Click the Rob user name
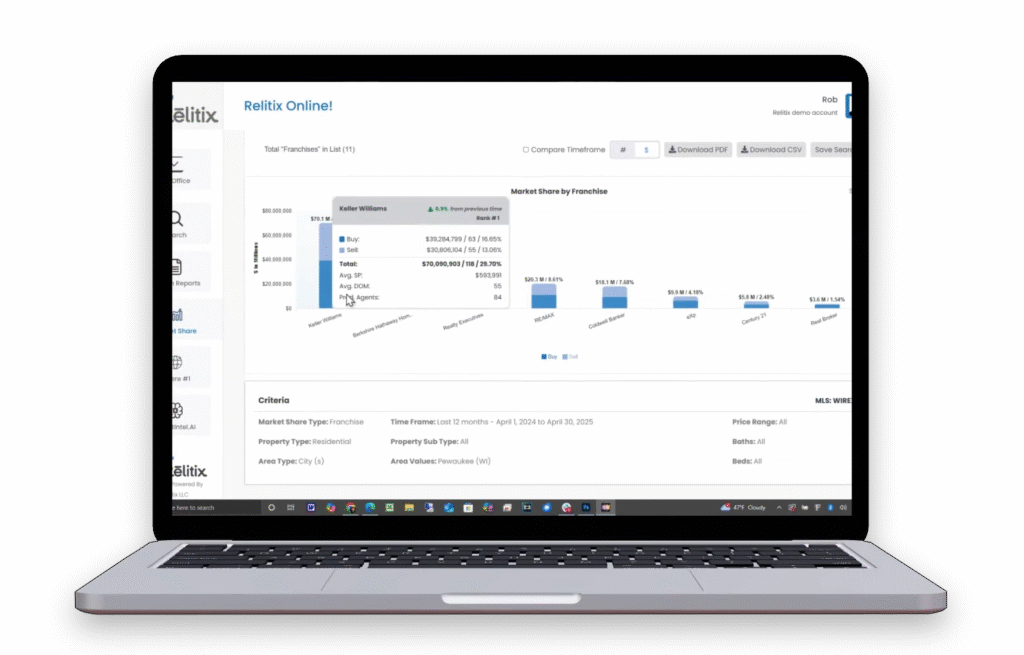1024x655 pixels. [x=829, y=100]
